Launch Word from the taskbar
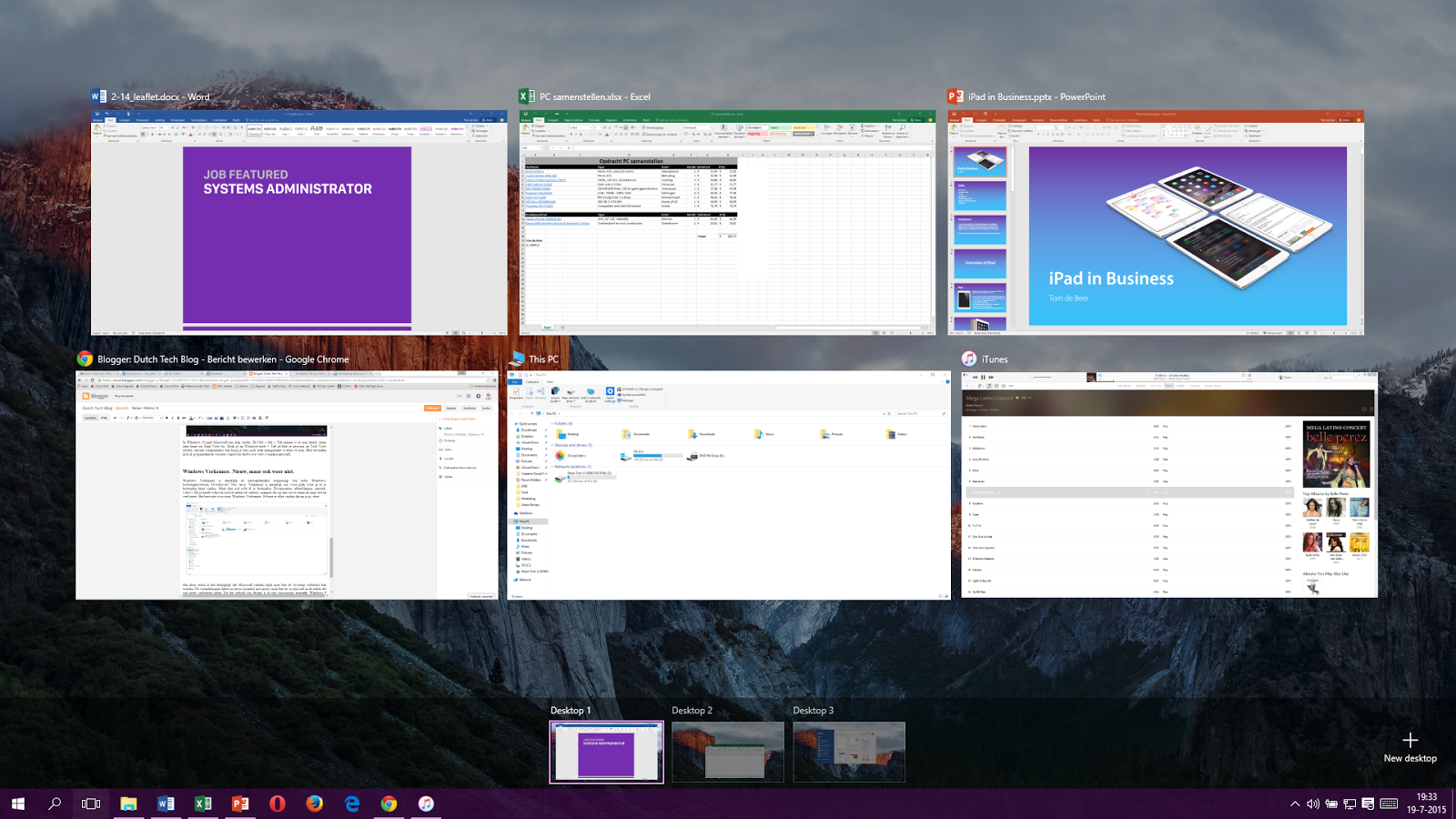The height and width of the screenshot is (819, 1456). [x=167, y=804]
